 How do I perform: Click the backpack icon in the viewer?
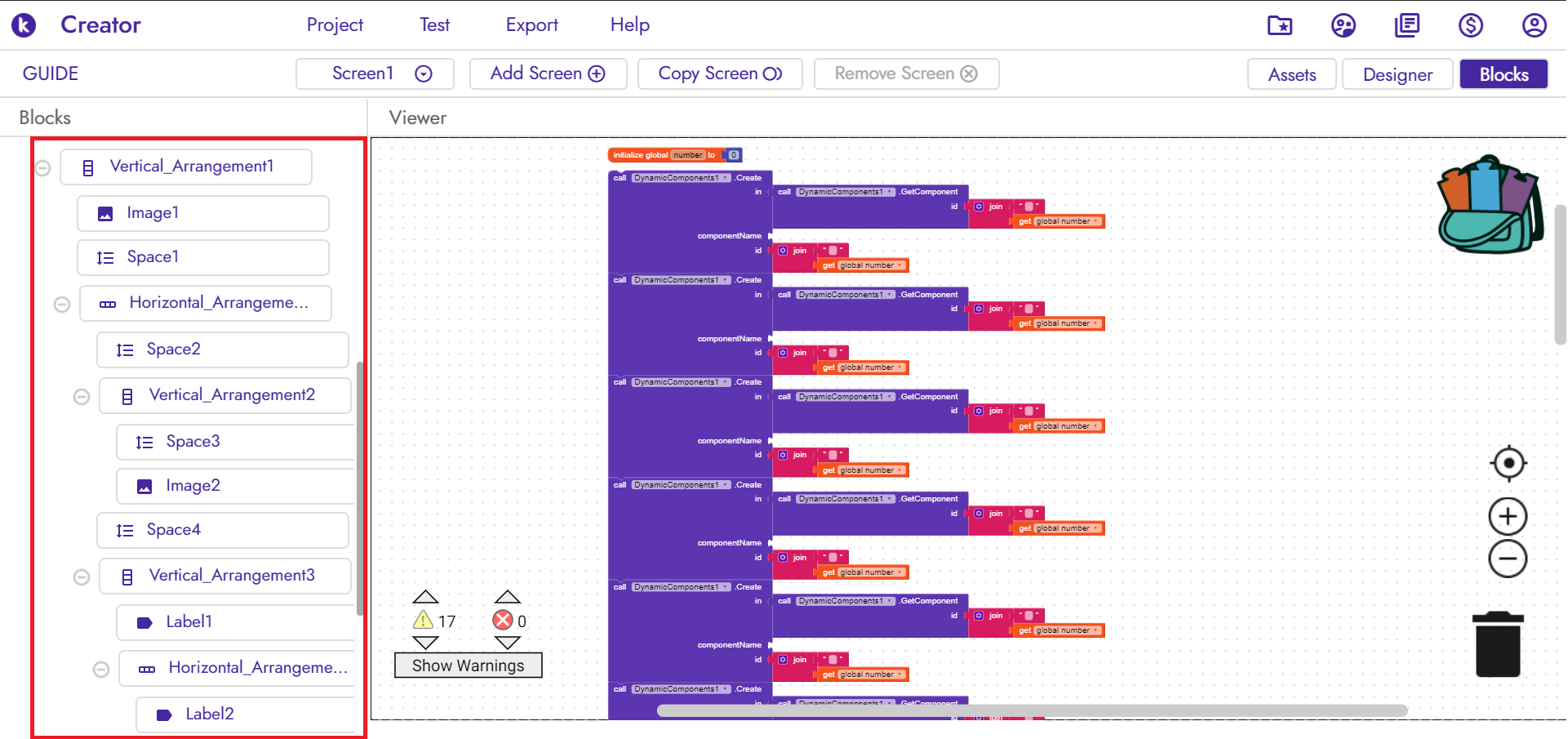[x=1490, y=205]
